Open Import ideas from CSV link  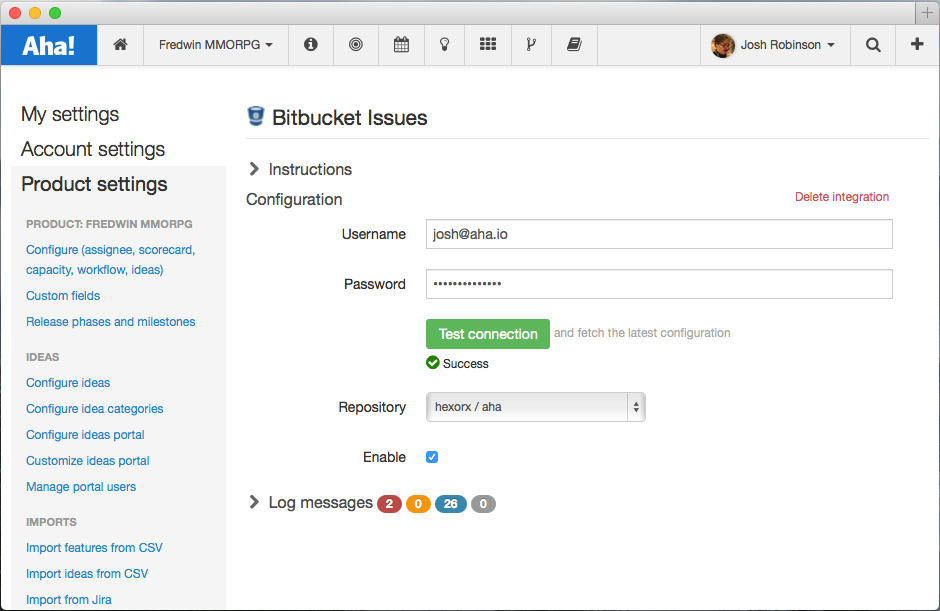click(x=87, y=574)
